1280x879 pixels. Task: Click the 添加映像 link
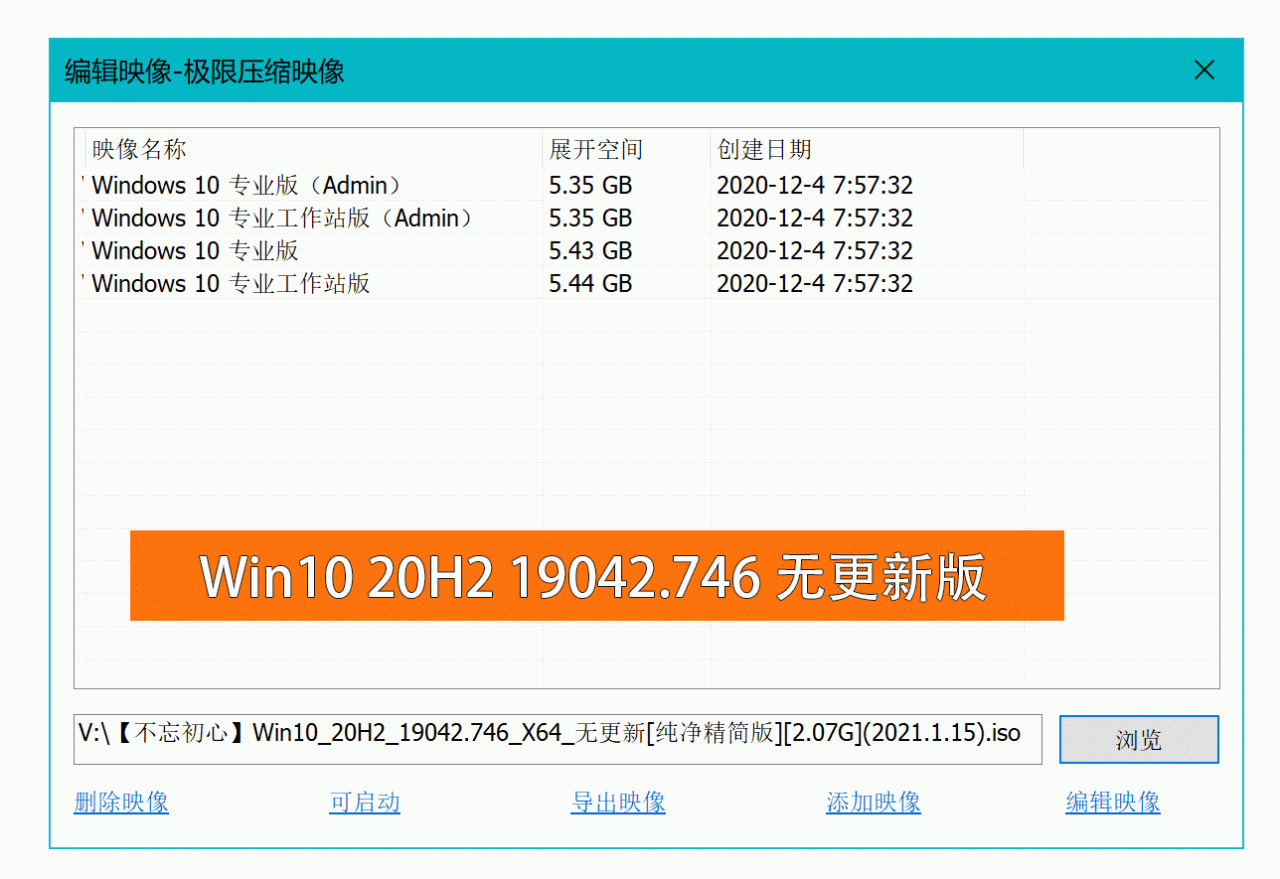[873, 802]
